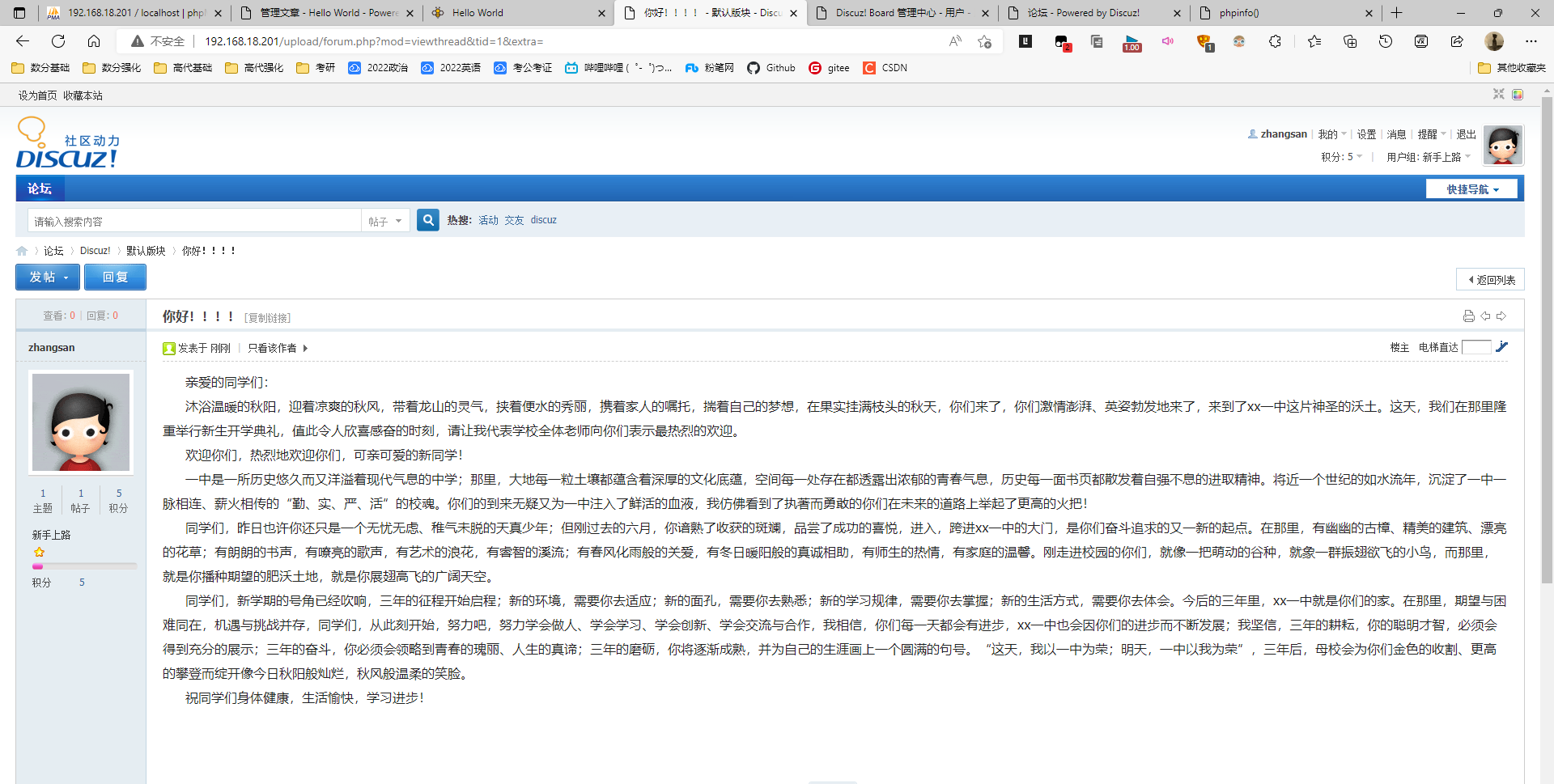Click the elevator jump-to-floor icon
Viewport: 1554px width, 784px height.
coord(1501,347)
